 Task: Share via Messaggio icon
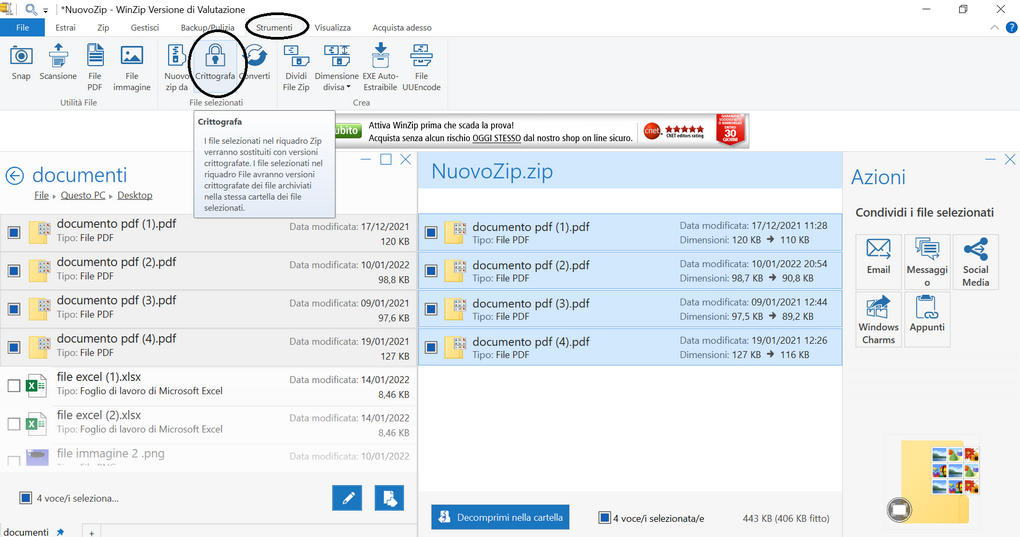pyautogui.click(x=927, y=261)
